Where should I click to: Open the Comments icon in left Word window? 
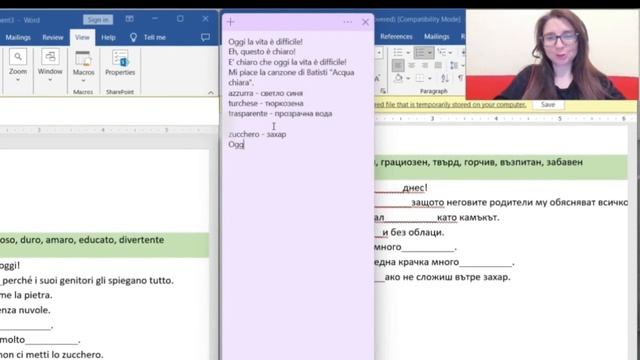click(205, 37)
